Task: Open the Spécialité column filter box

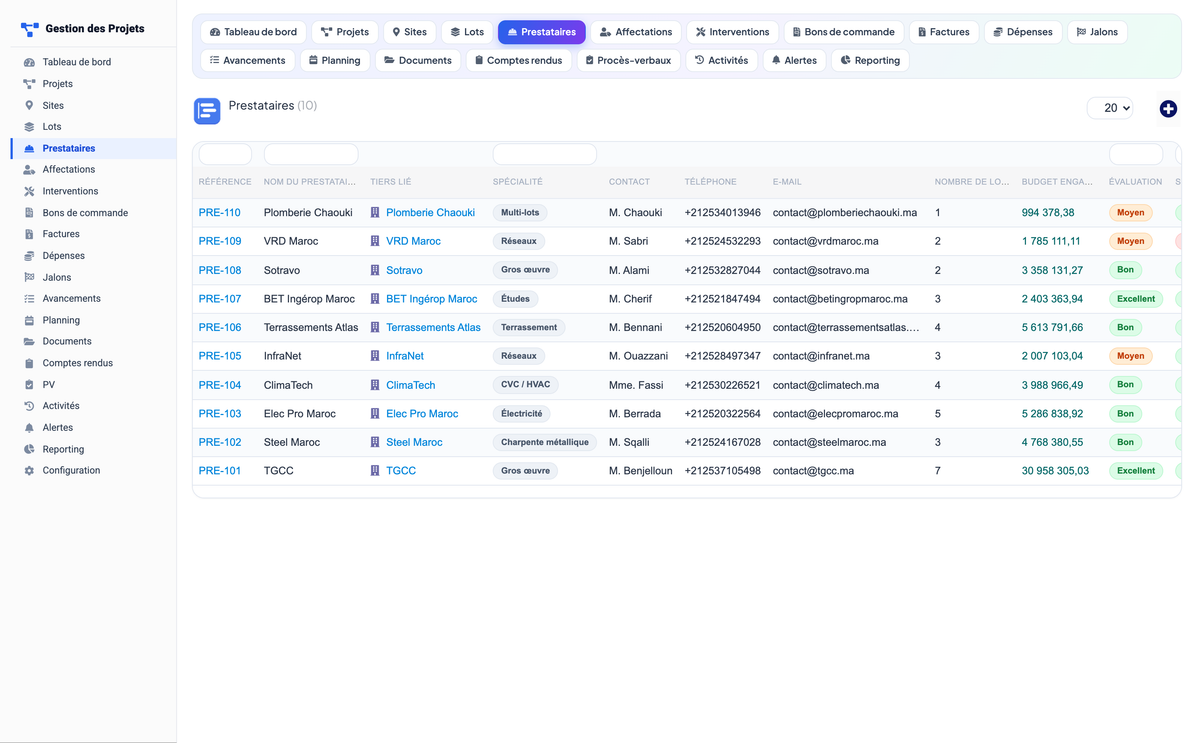Action: [x=544, y=154]
